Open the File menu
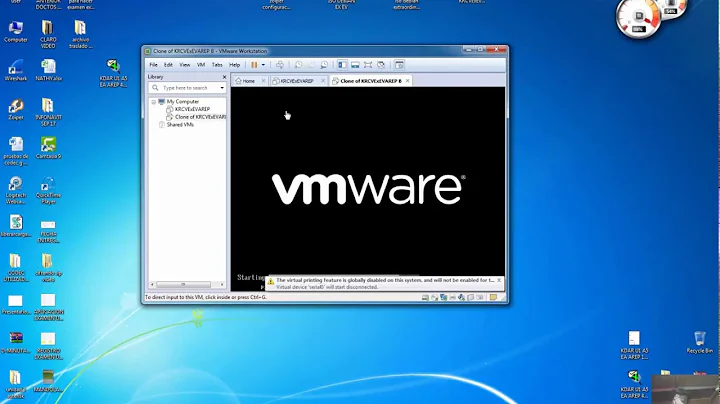This screenshot has height=404, width=720. pyautogui.click(x=153, y=65)
